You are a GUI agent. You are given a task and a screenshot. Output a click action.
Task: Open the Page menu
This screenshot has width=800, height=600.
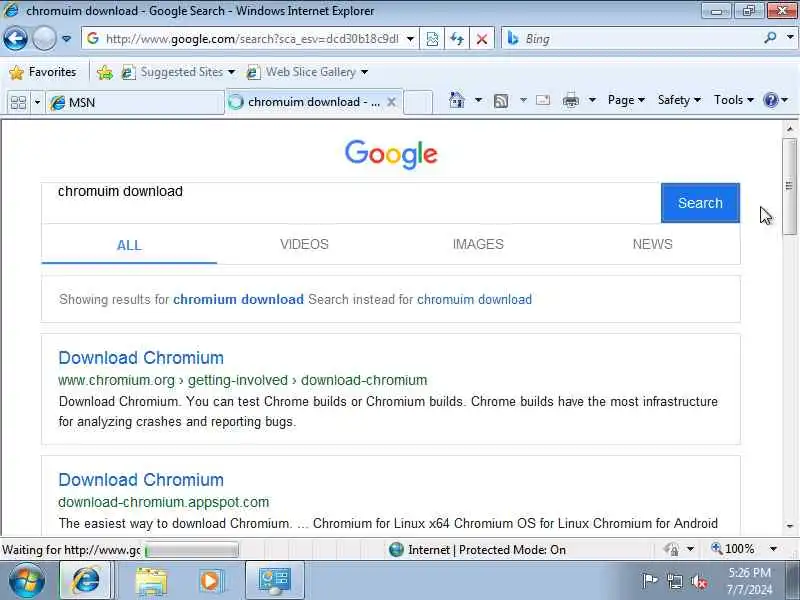pos(626,100)
